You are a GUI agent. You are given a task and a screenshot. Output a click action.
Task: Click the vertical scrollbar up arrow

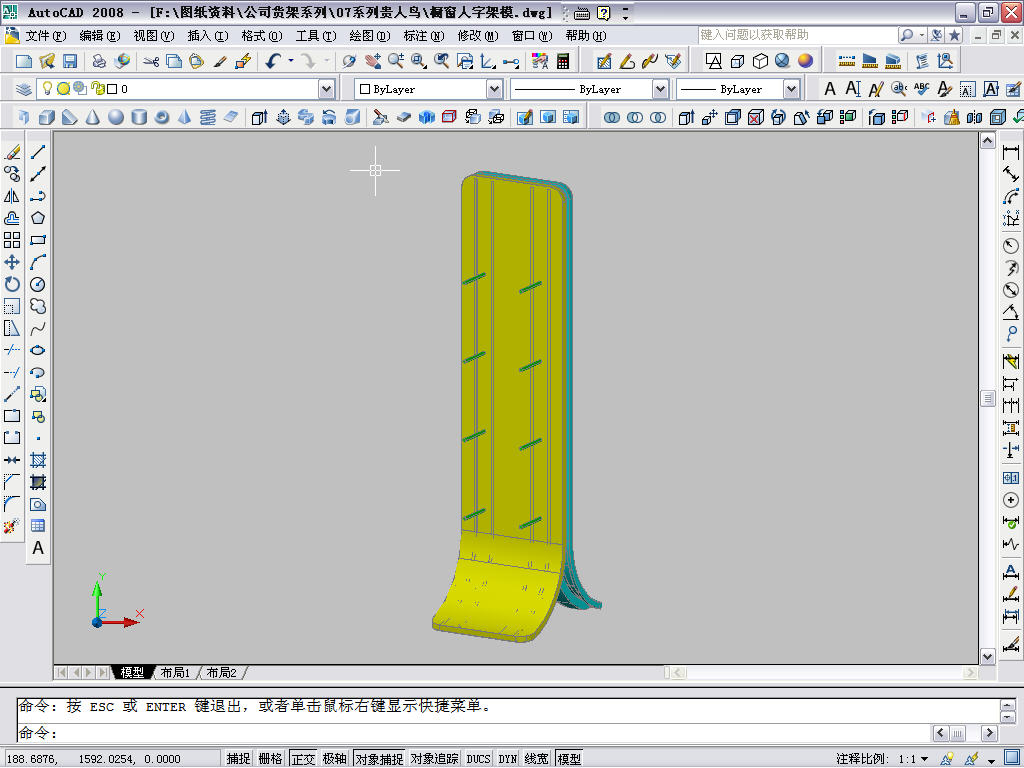click(987, 140)
